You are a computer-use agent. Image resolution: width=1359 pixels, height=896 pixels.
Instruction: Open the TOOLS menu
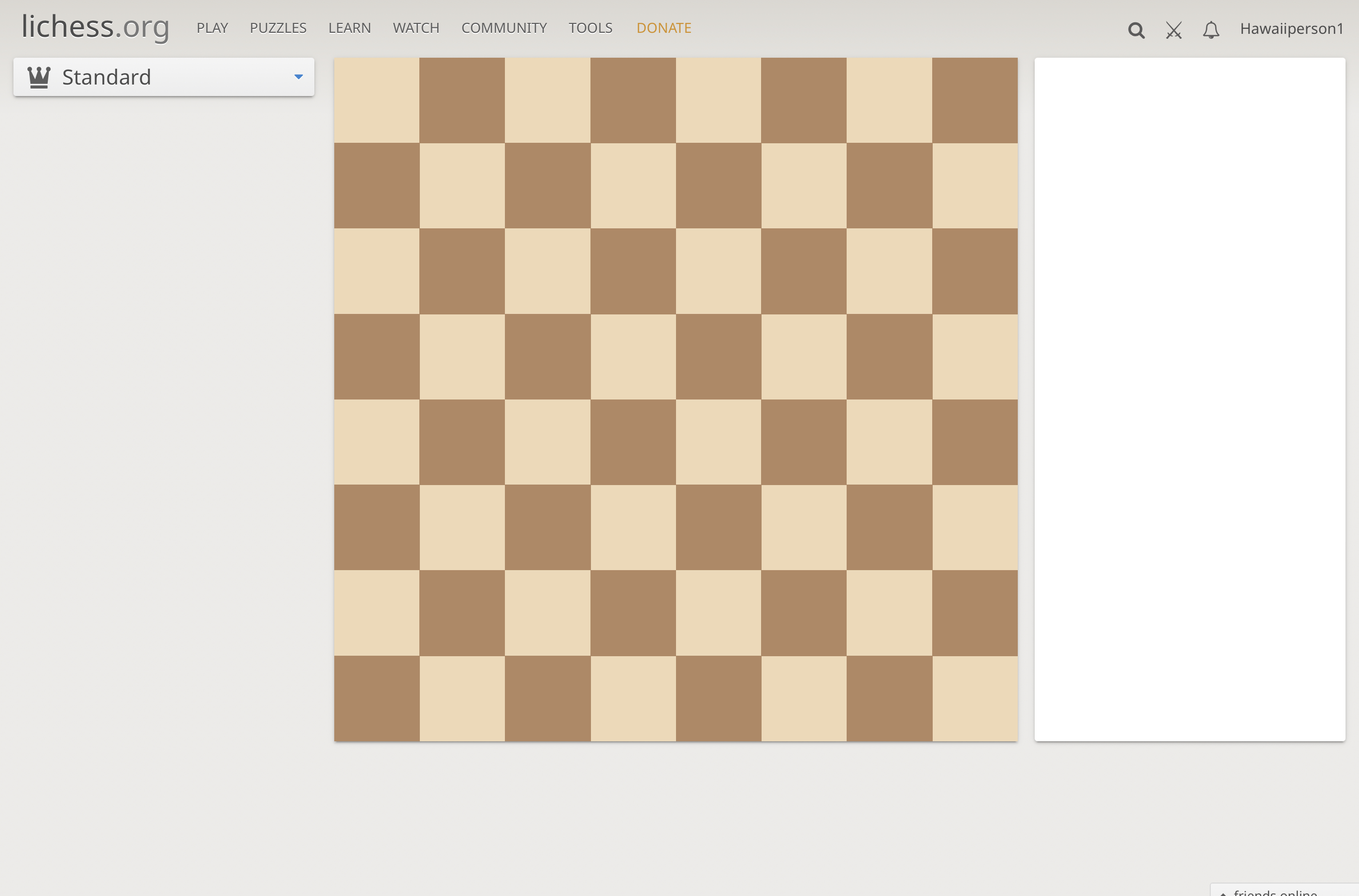pos(590,28)
